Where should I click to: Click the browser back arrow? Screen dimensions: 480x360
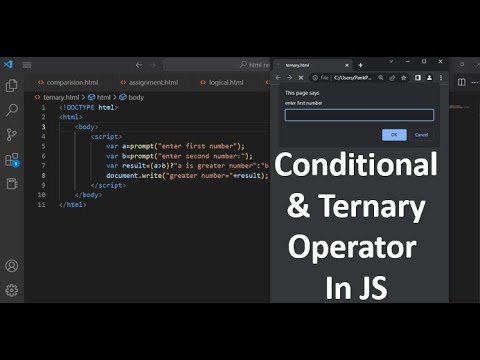pyautogui.click(x=278, y=78)
